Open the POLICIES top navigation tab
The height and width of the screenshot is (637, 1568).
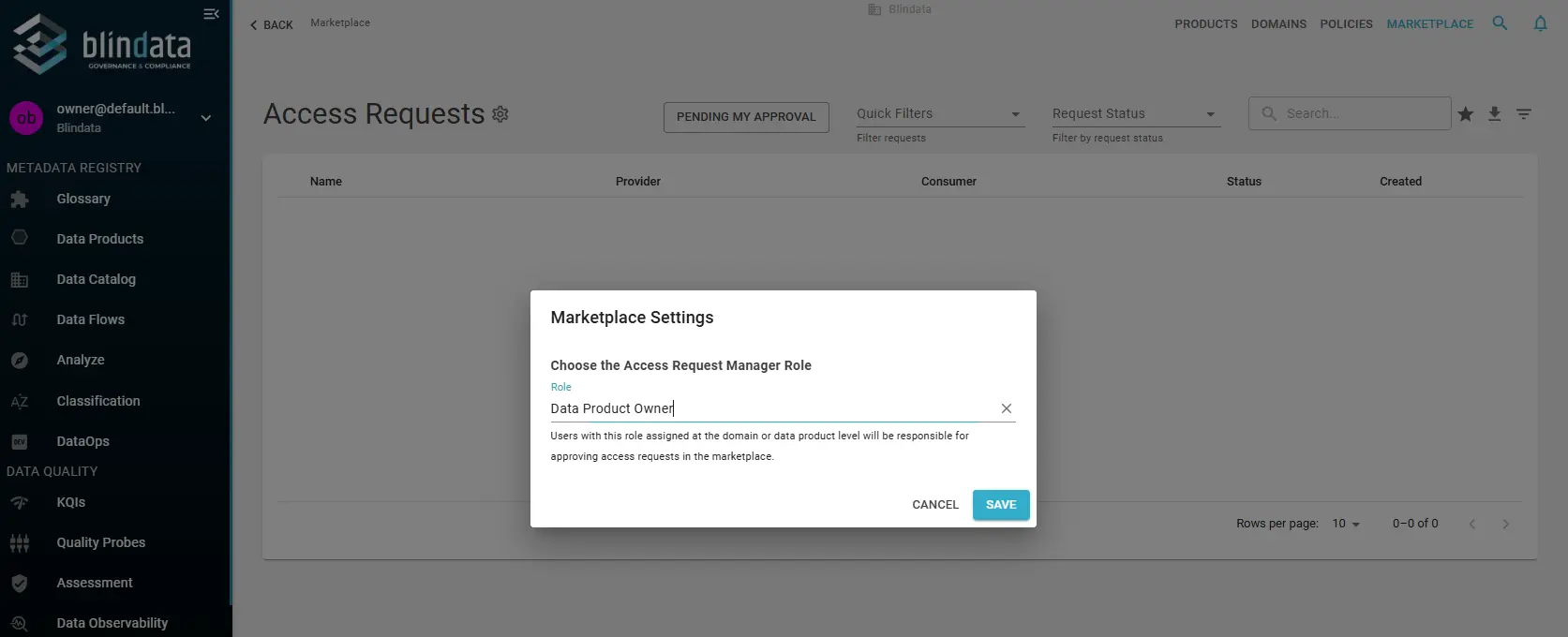coord(1346,24)
